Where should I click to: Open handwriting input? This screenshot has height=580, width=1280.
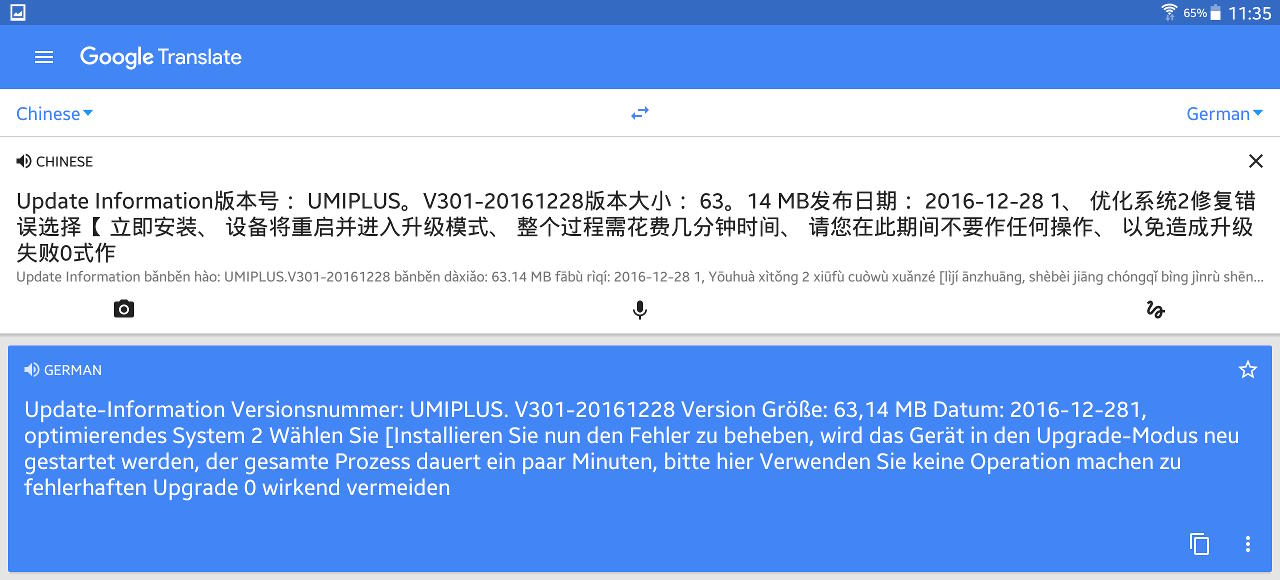pos(1155,309)
